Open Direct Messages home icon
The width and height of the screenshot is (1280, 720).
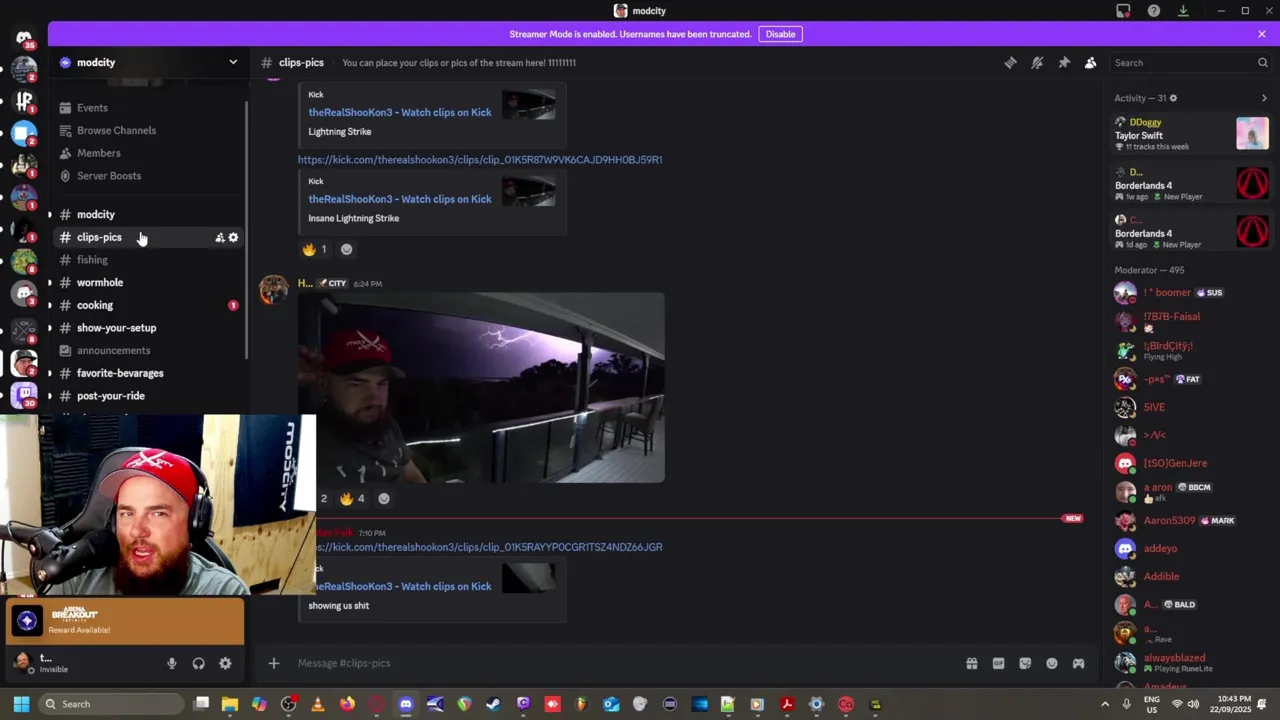pos(24,39)
